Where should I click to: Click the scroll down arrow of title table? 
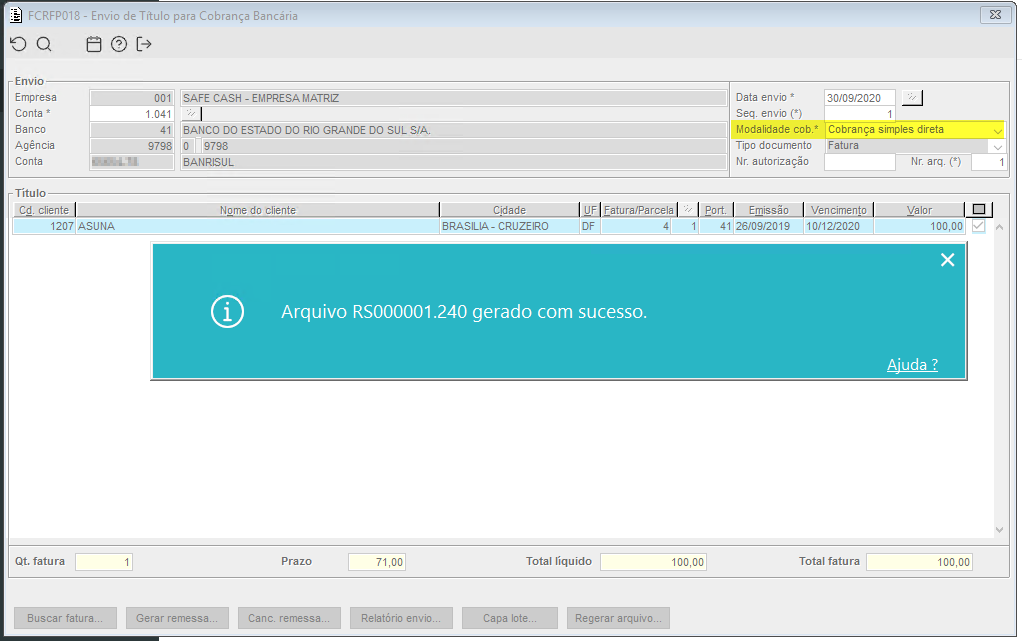click(999, 530)
